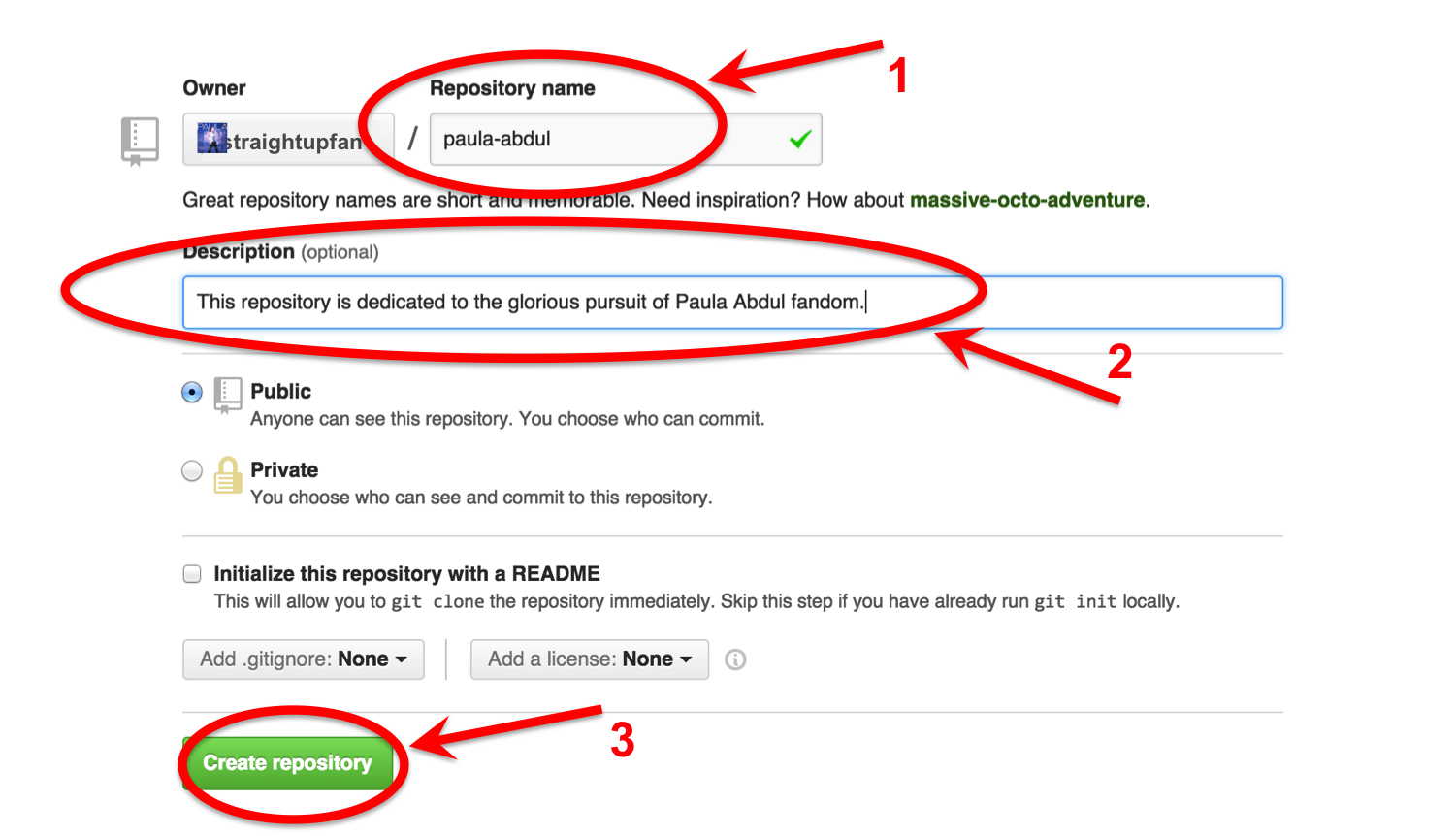Click the bold Private label text

pos(284,469)
